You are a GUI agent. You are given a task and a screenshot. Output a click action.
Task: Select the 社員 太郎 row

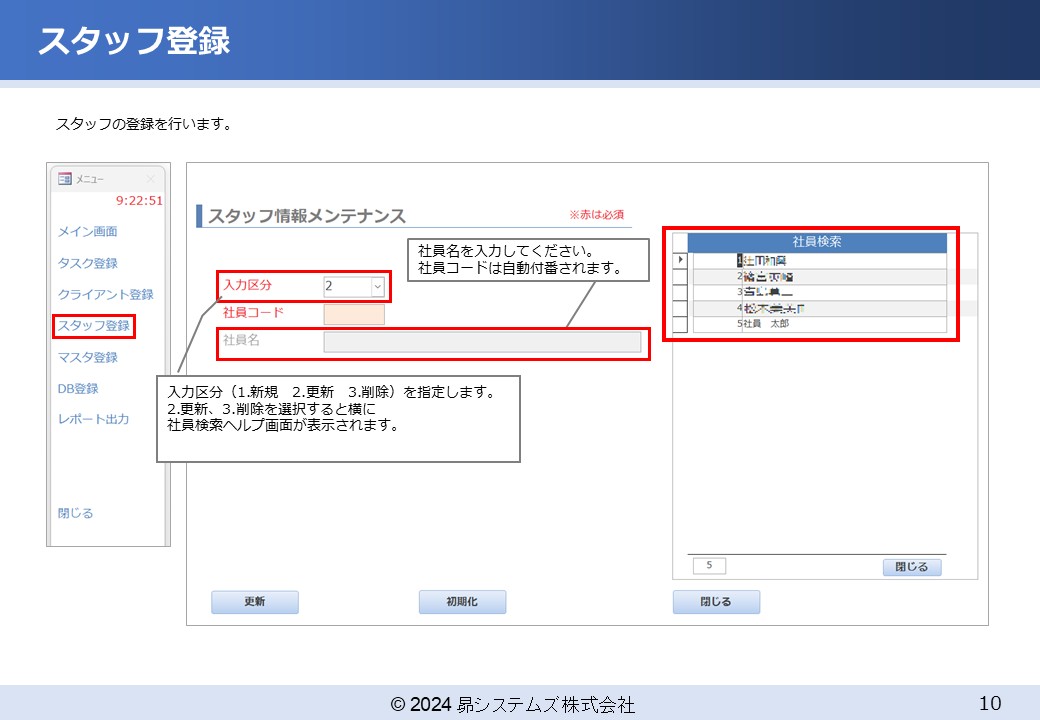(x=816, y=324)
